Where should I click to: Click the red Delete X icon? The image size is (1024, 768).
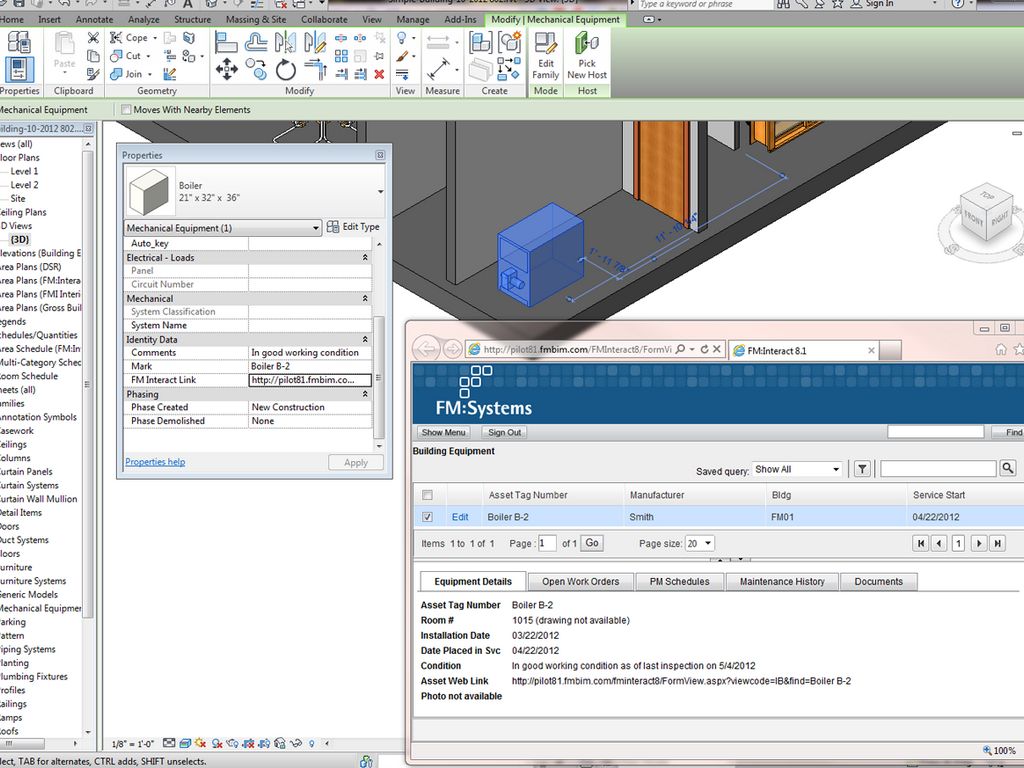(x=379, y=74)
